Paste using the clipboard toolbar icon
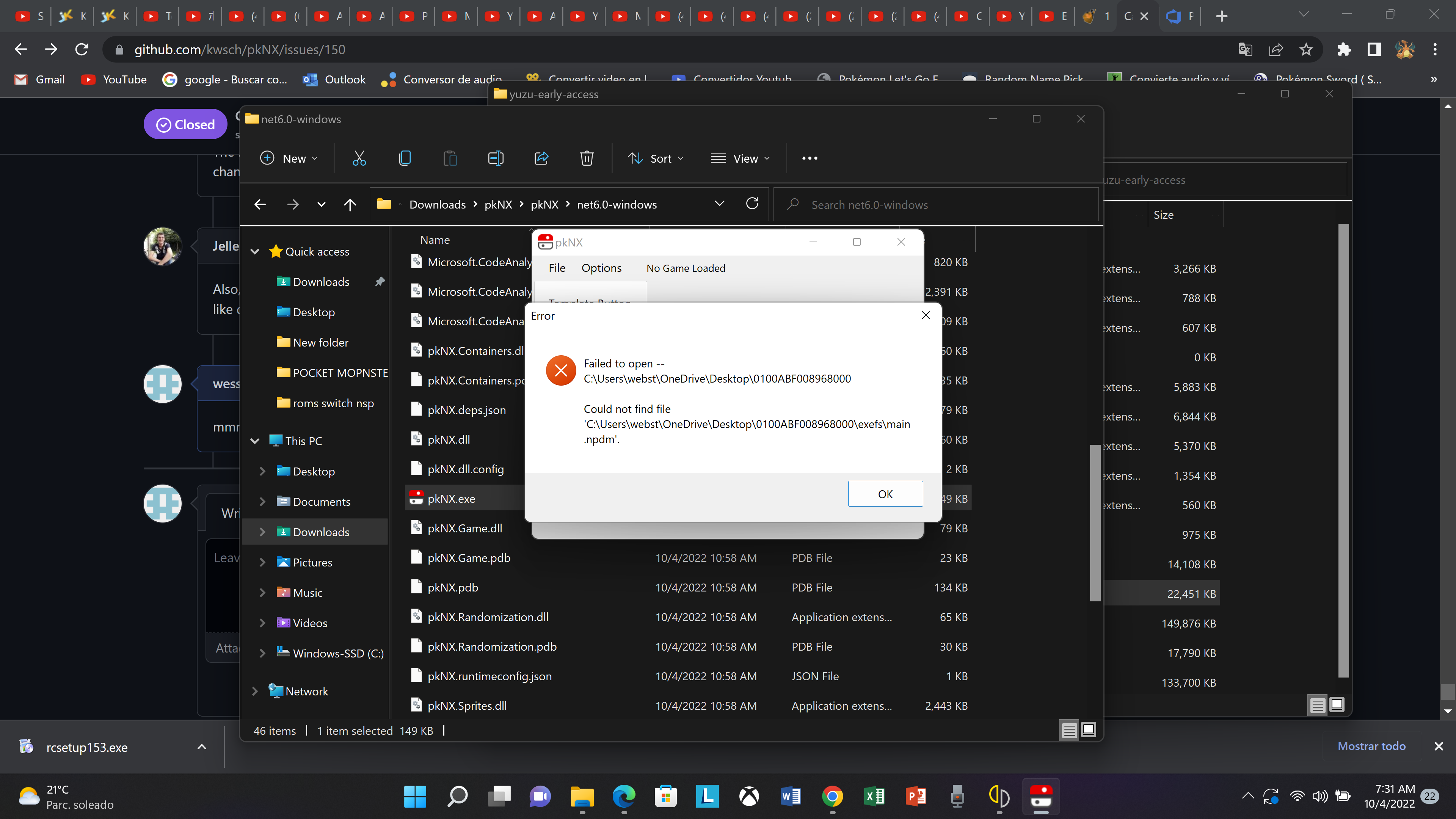The height and width of the screenshot is (819, 1456). pos(450,158)
